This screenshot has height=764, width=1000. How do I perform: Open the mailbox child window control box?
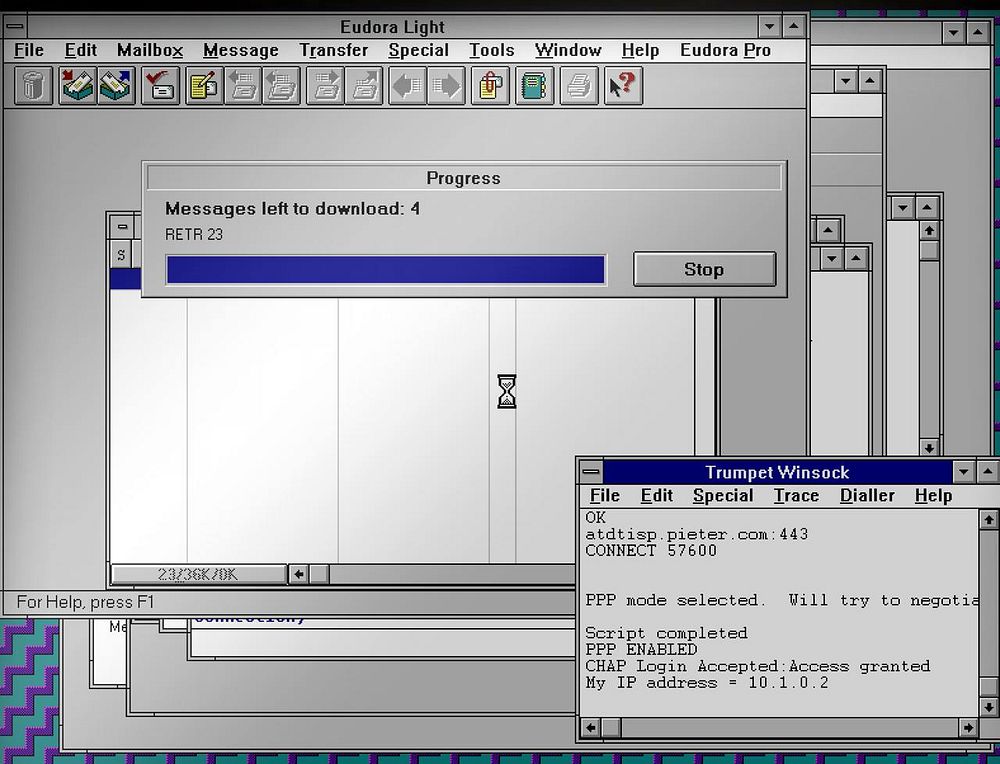point(122,226)
